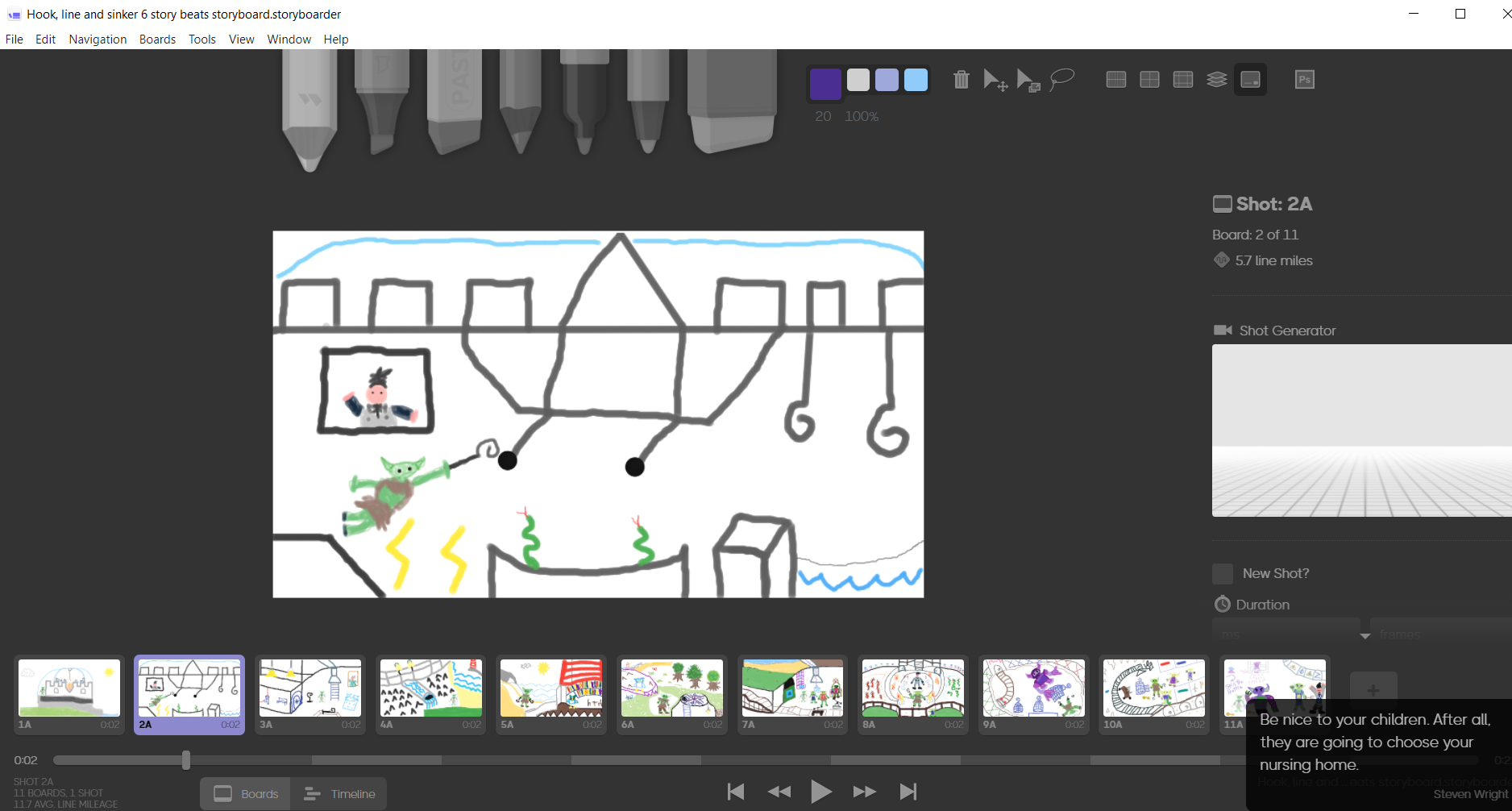This screenshot has height=811, width=1512.
Task: Pick the dark purple current color swatch
Action: pos(825,83)
